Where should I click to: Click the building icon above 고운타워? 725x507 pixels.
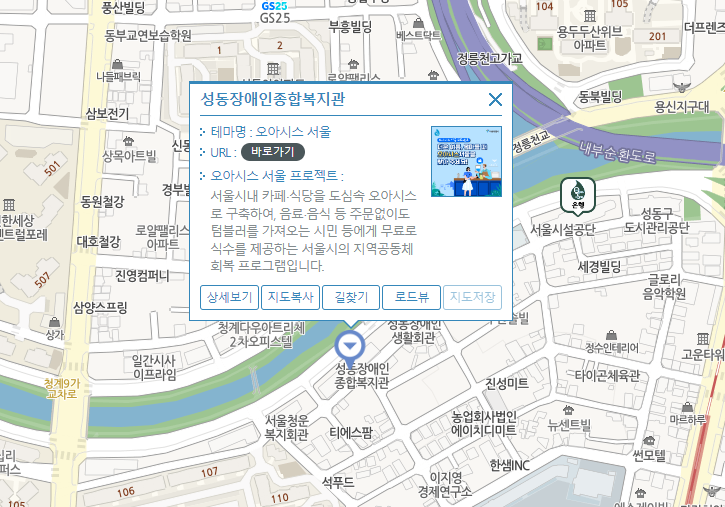point(703,339)
